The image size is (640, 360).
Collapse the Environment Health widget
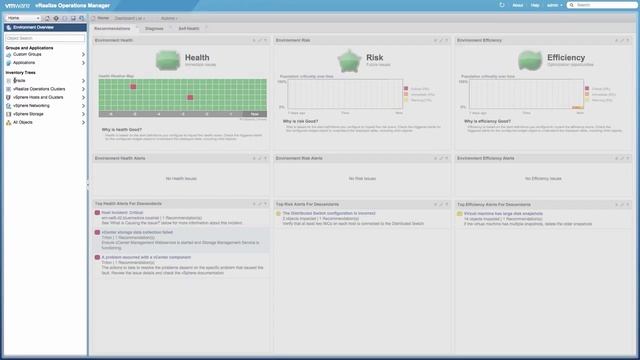click(x=254, y=40)
